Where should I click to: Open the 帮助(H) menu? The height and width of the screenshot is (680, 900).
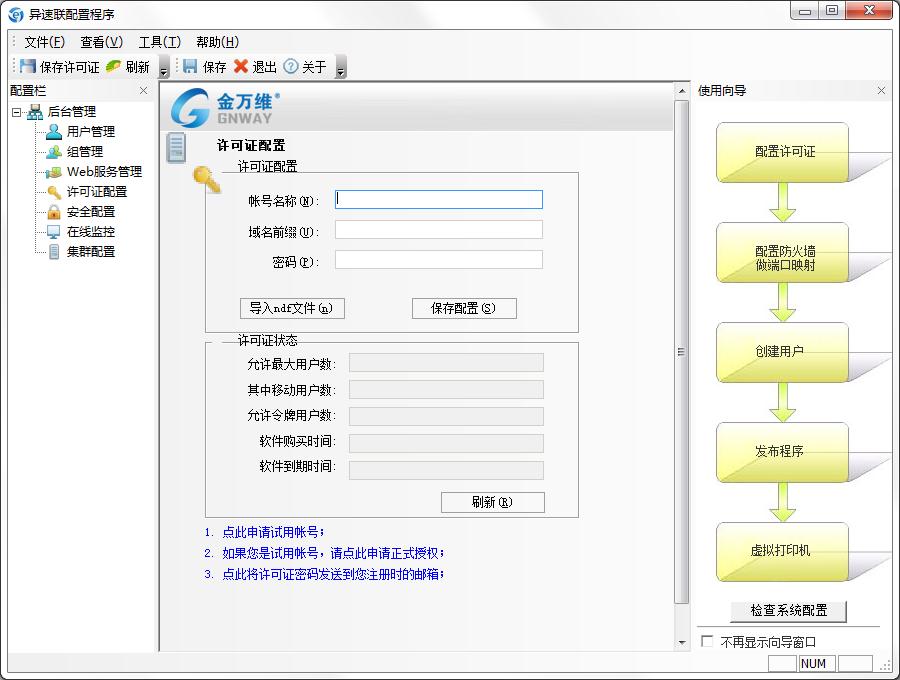[x=218, y=42]
